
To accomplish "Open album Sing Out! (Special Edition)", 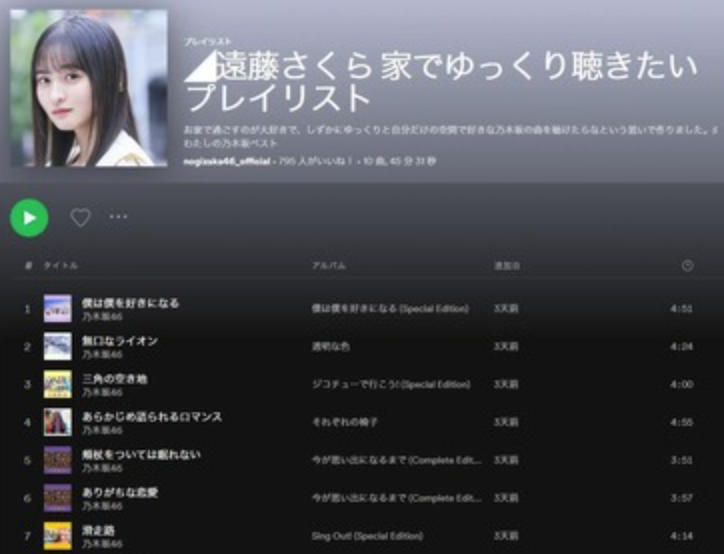I will (367, 536).
